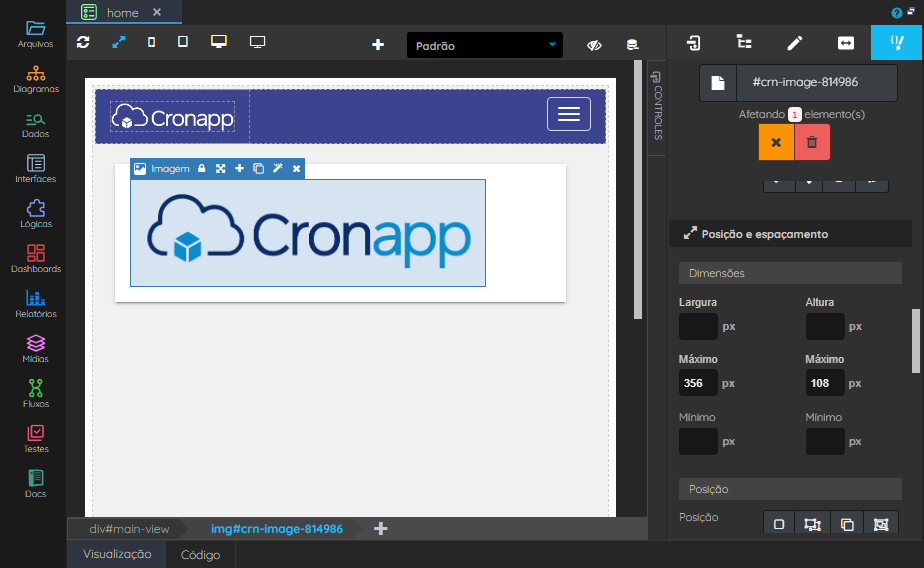Open the Testes sidebar section
The width and height of the screenshot is (924, 568).
[x=35, y=440]
